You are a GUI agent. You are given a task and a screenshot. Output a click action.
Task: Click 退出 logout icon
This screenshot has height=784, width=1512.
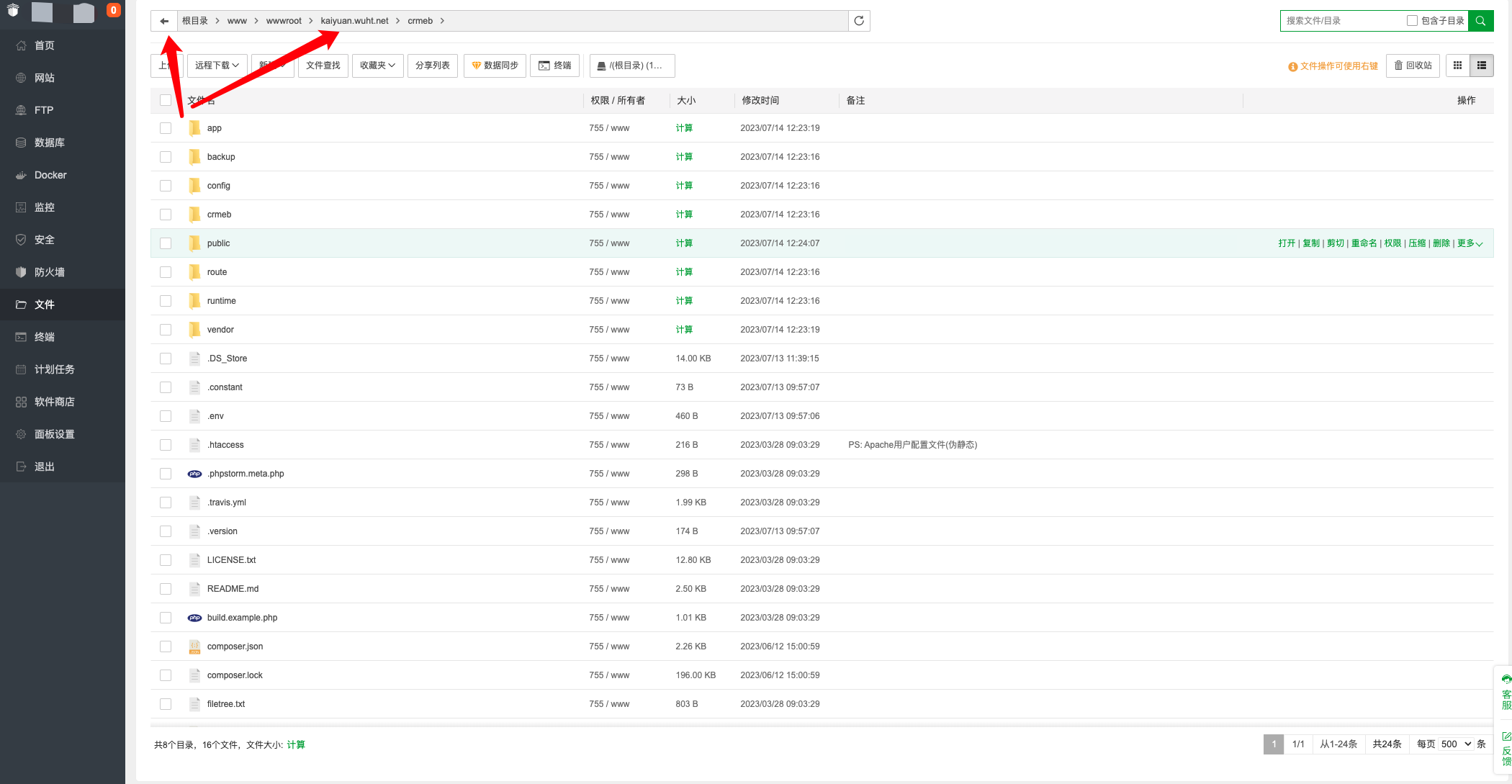[x=21, y=467]
